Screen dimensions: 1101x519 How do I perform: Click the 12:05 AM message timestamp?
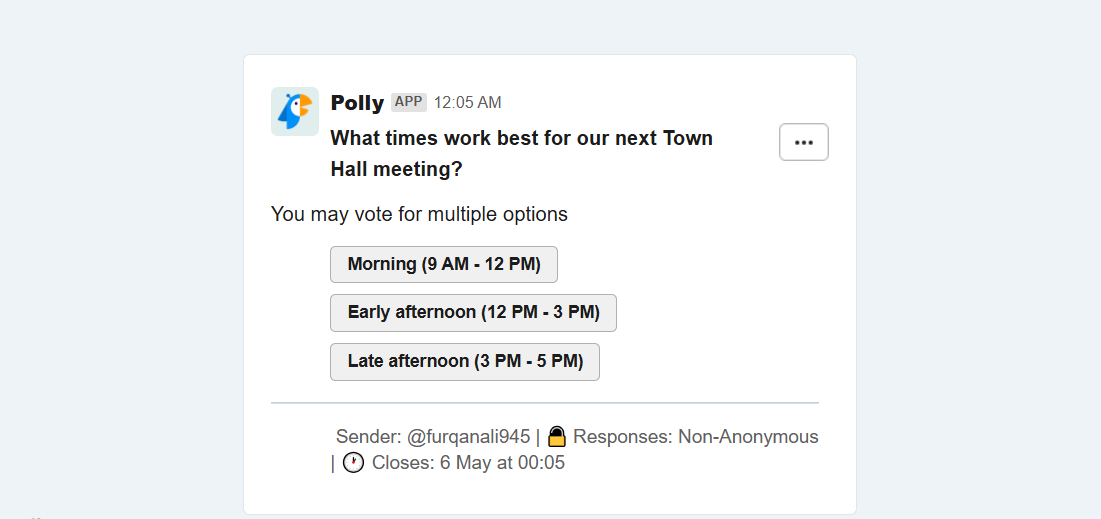point(468,103)
